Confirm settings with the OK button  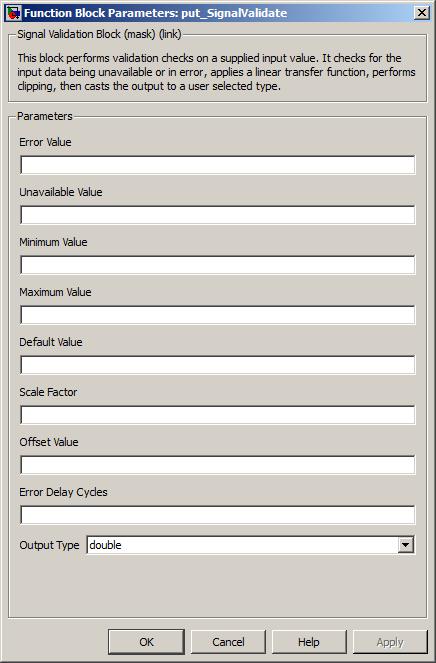[x=146, y=642]
